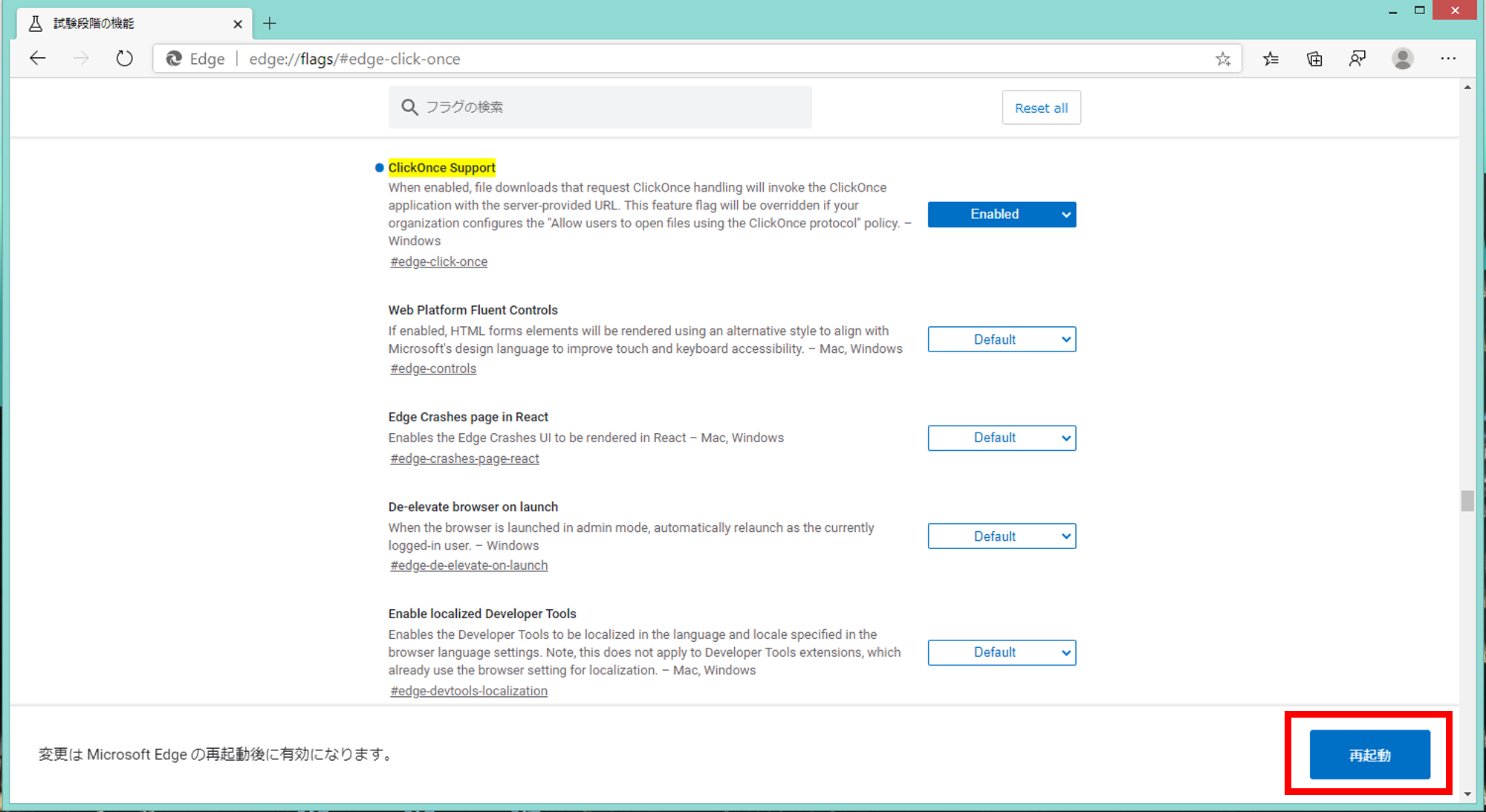The image size is (1486, 812).
Task: Maximize the Edge window
Action: pos(1419,10)
